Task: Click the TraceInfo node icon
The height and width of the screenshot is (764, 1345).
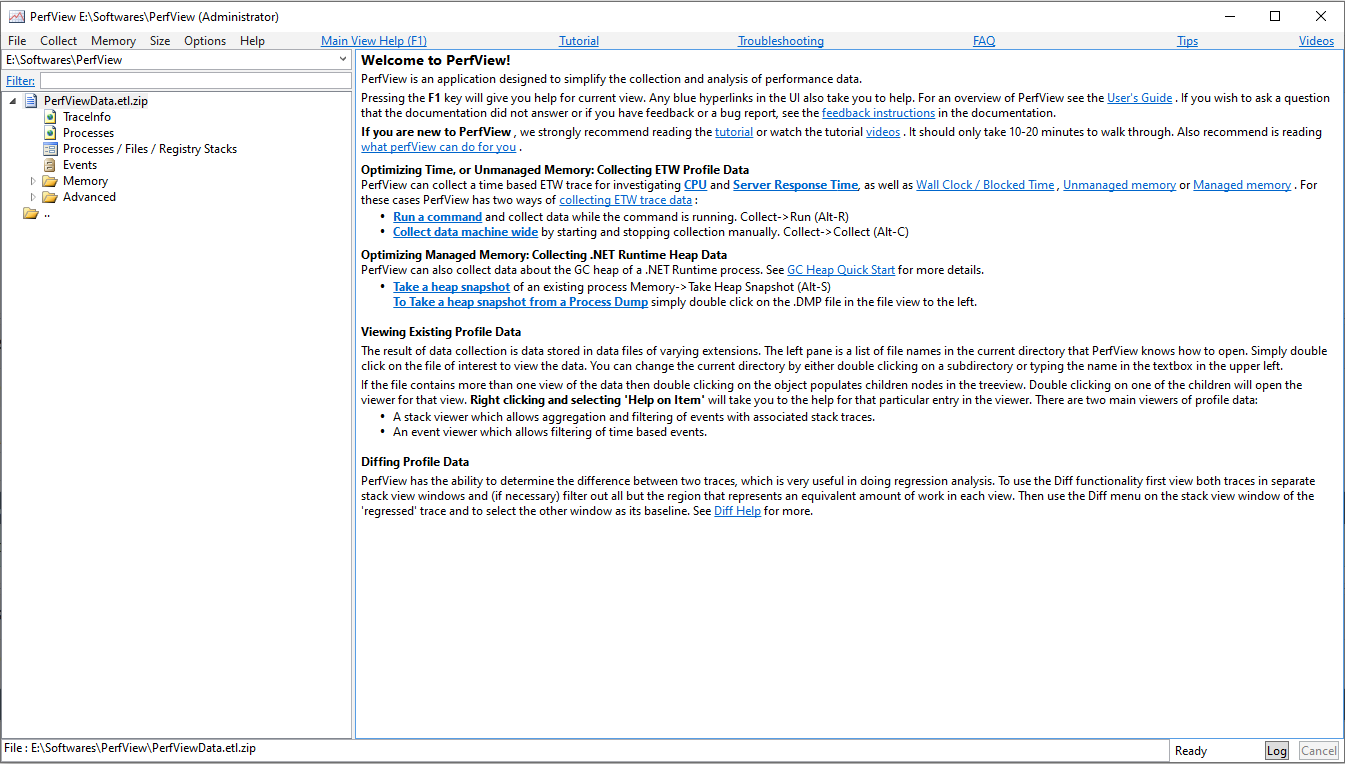Action: [50, 117]
